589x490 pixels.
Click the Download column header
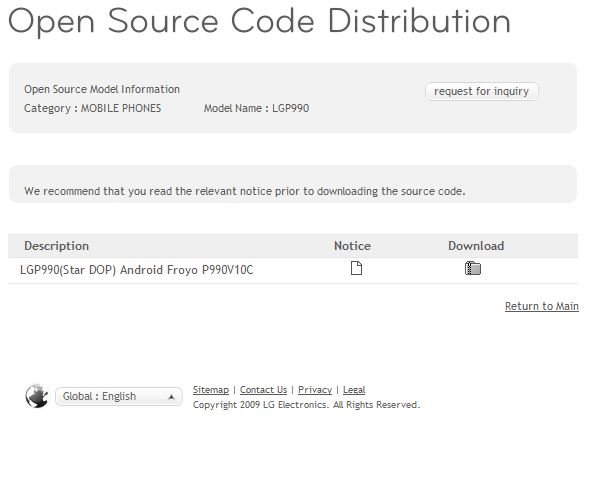(x=476, y=246)
